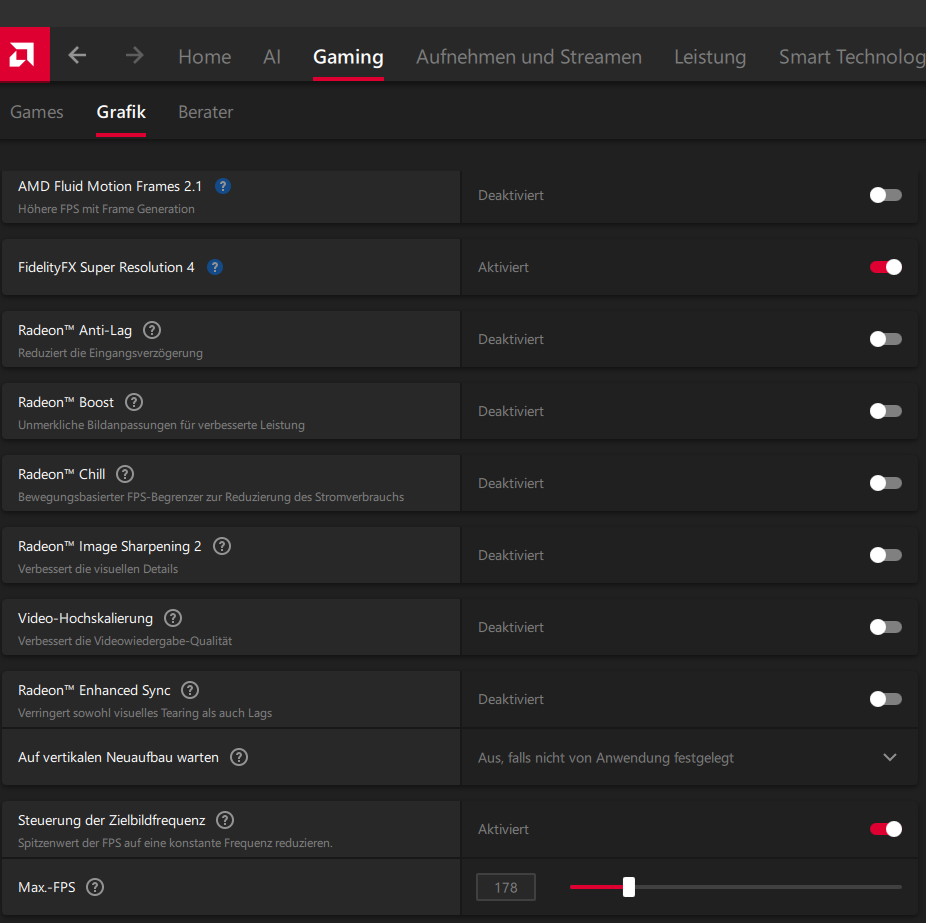Show help for Max.-FPS
The image size is (926, 923).
pyautogui.click(x=95, y=887)
